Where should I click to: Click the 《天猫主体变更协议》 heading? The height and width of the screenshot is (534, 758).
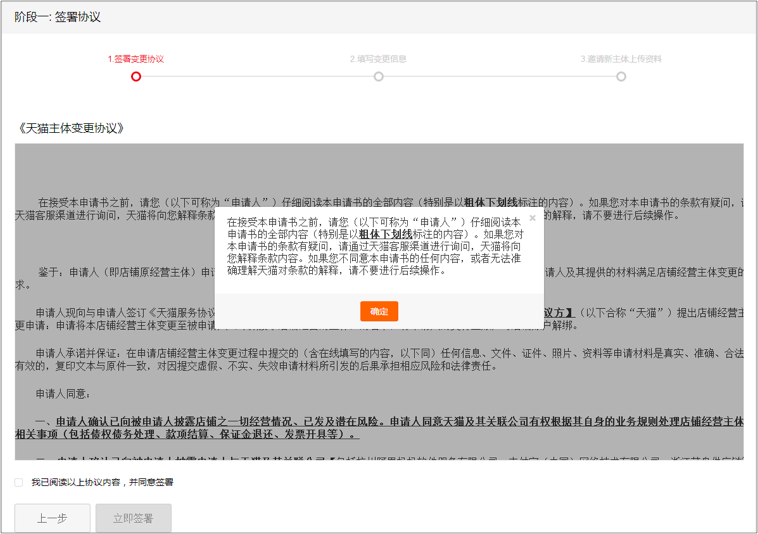[71, 128]
